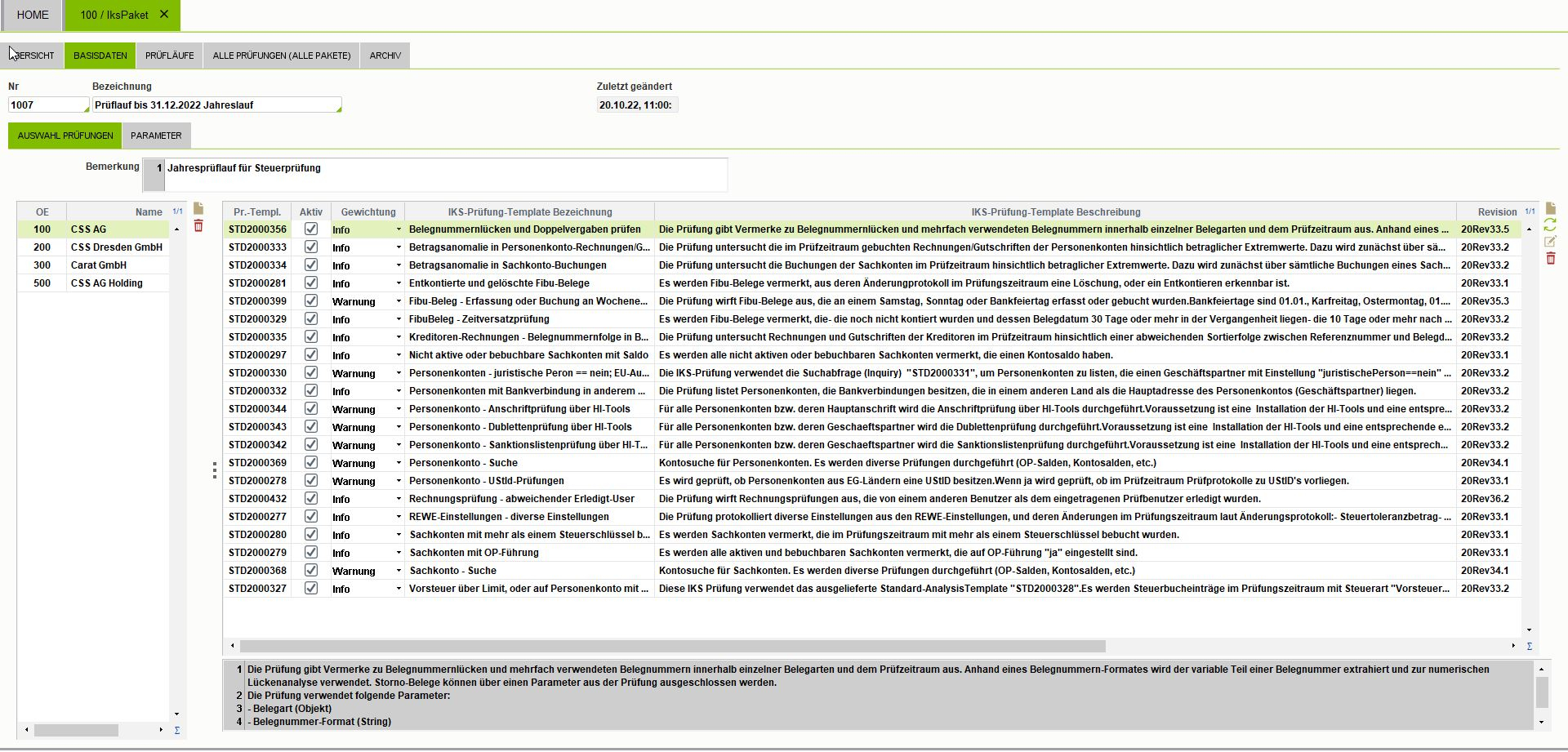Open the PARAMETER sub-tab
Screen dimensions: 1568x752
pyautogui.click(x=156, y=136)
